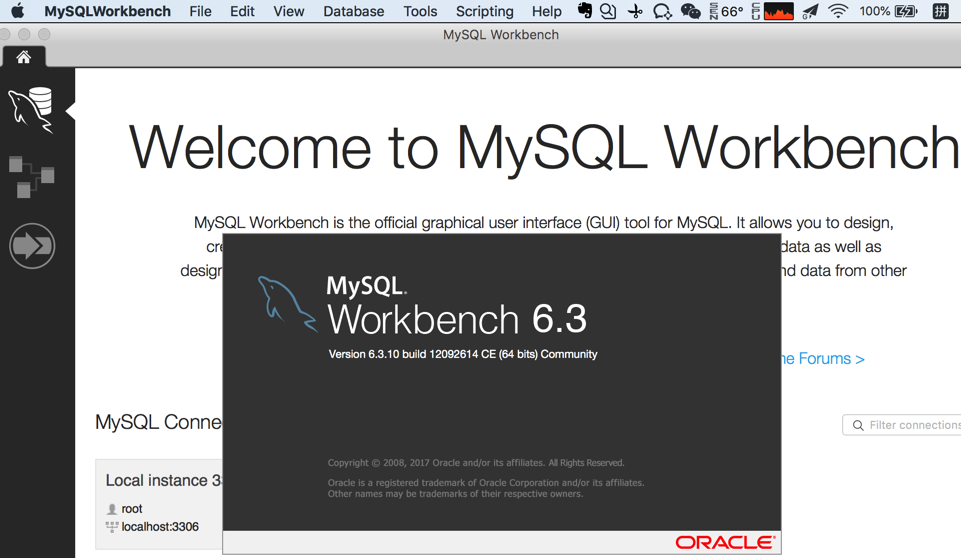Open the Models sidebar icon
Image resolution: width=961 pixels, height=558 pixels.
(x=31, y=177)
